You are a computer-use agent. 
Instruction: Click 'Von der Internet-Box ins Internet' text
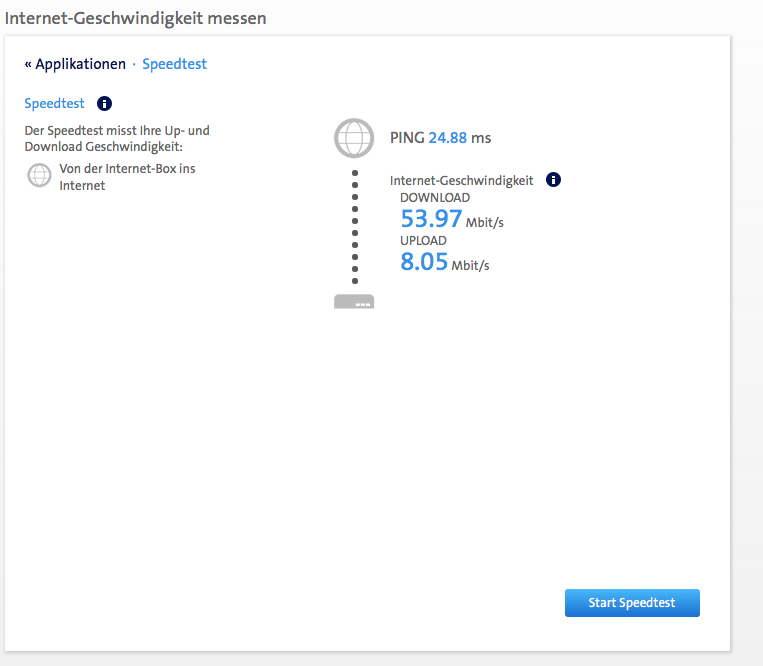click(127, 177)
